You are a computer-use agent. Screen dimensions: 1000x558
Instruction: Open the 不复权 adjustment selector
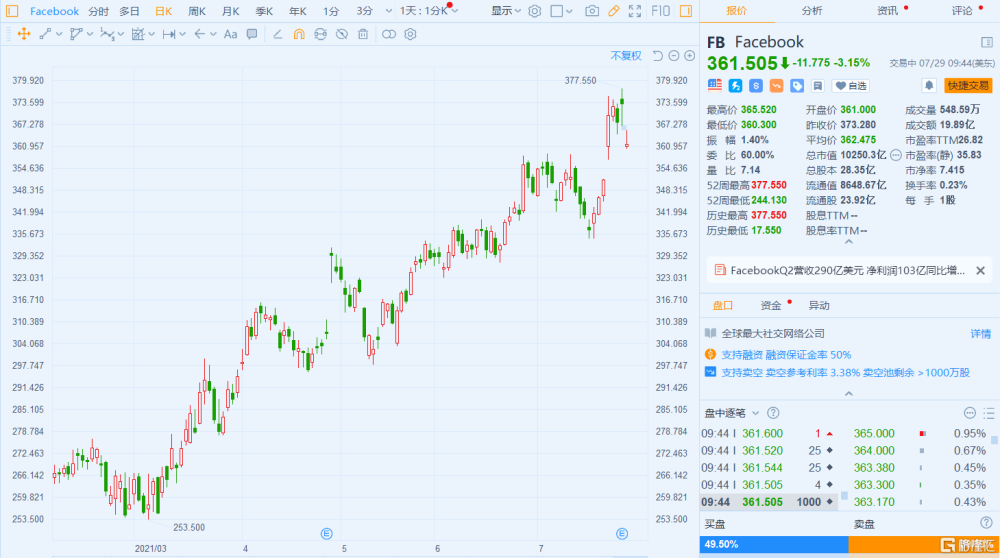626,56
